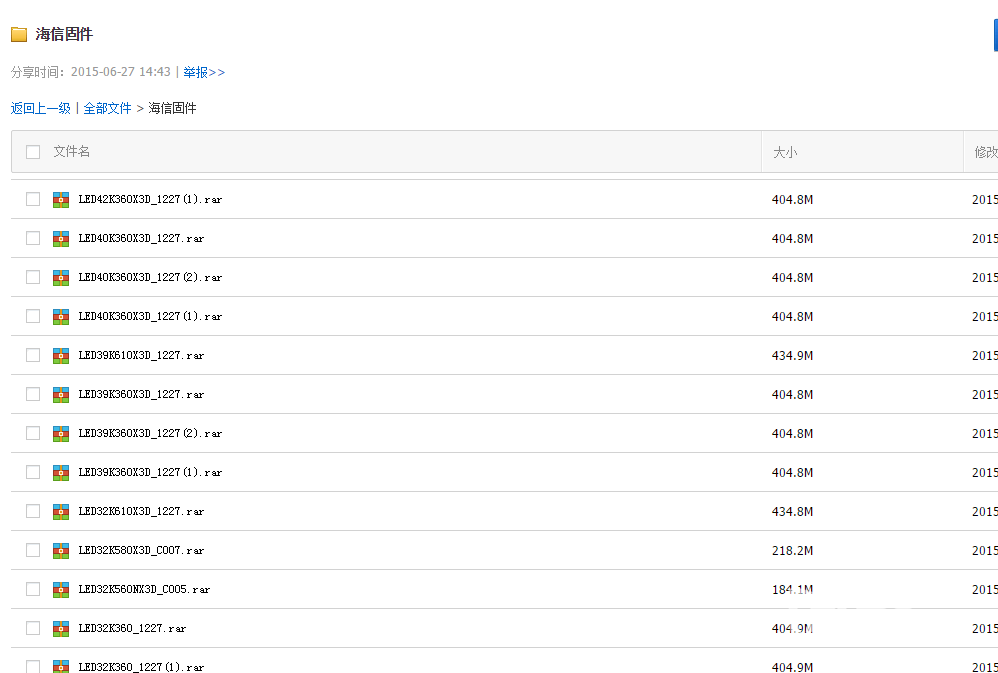Click the rar icon for LED40K360X3D_1227.rar
The image size is (998, 673).
point(61,238)
